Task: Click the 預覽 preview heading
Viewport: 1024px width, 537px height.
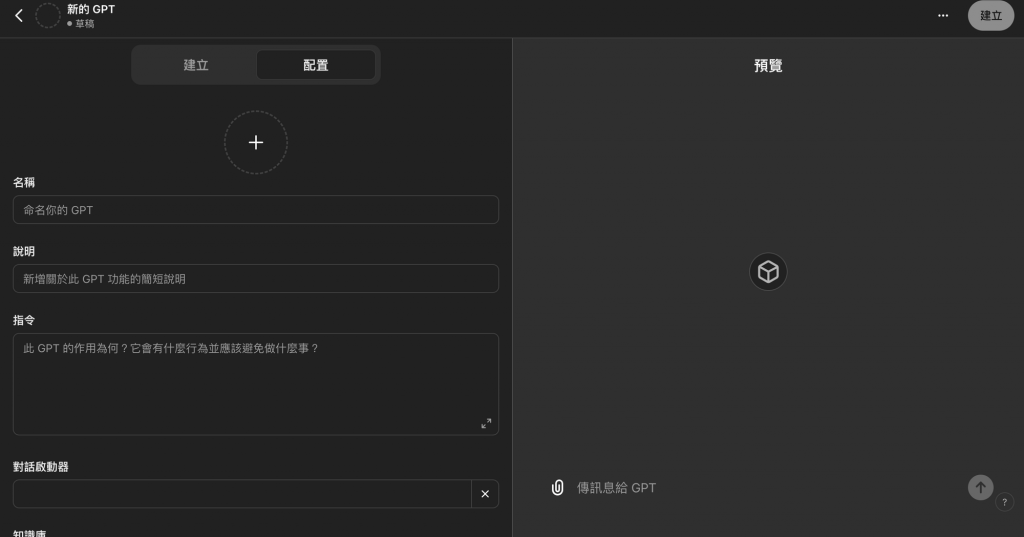Action: (768, 65)
